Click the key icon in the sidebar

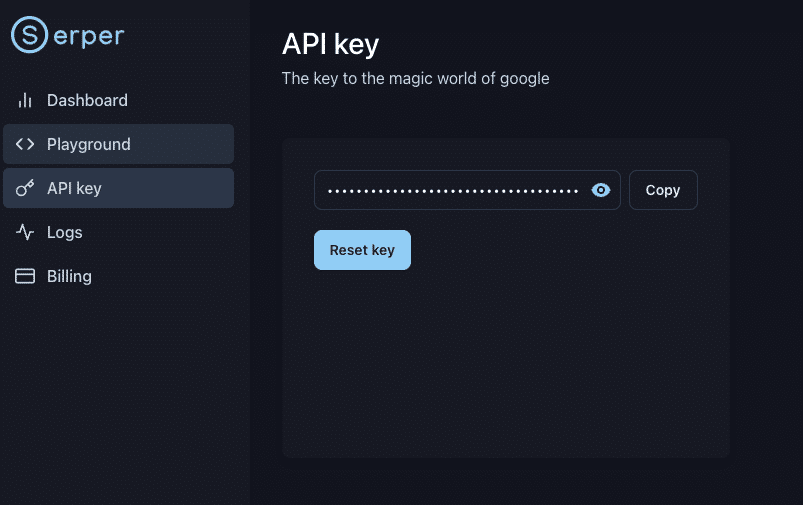(25, 188)
